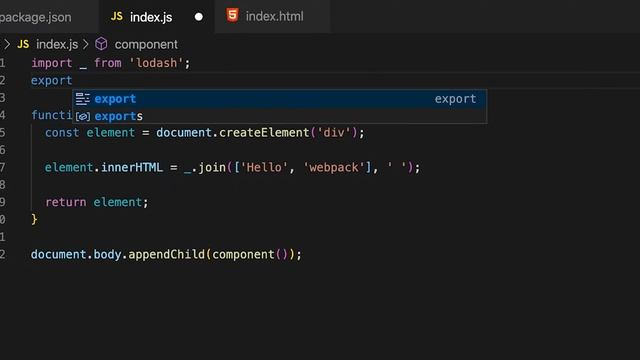Screen dimensions: 640x360
Task: Click the JS icon on index.js tab
Action: pyautogui.click(x=117, y=17)
